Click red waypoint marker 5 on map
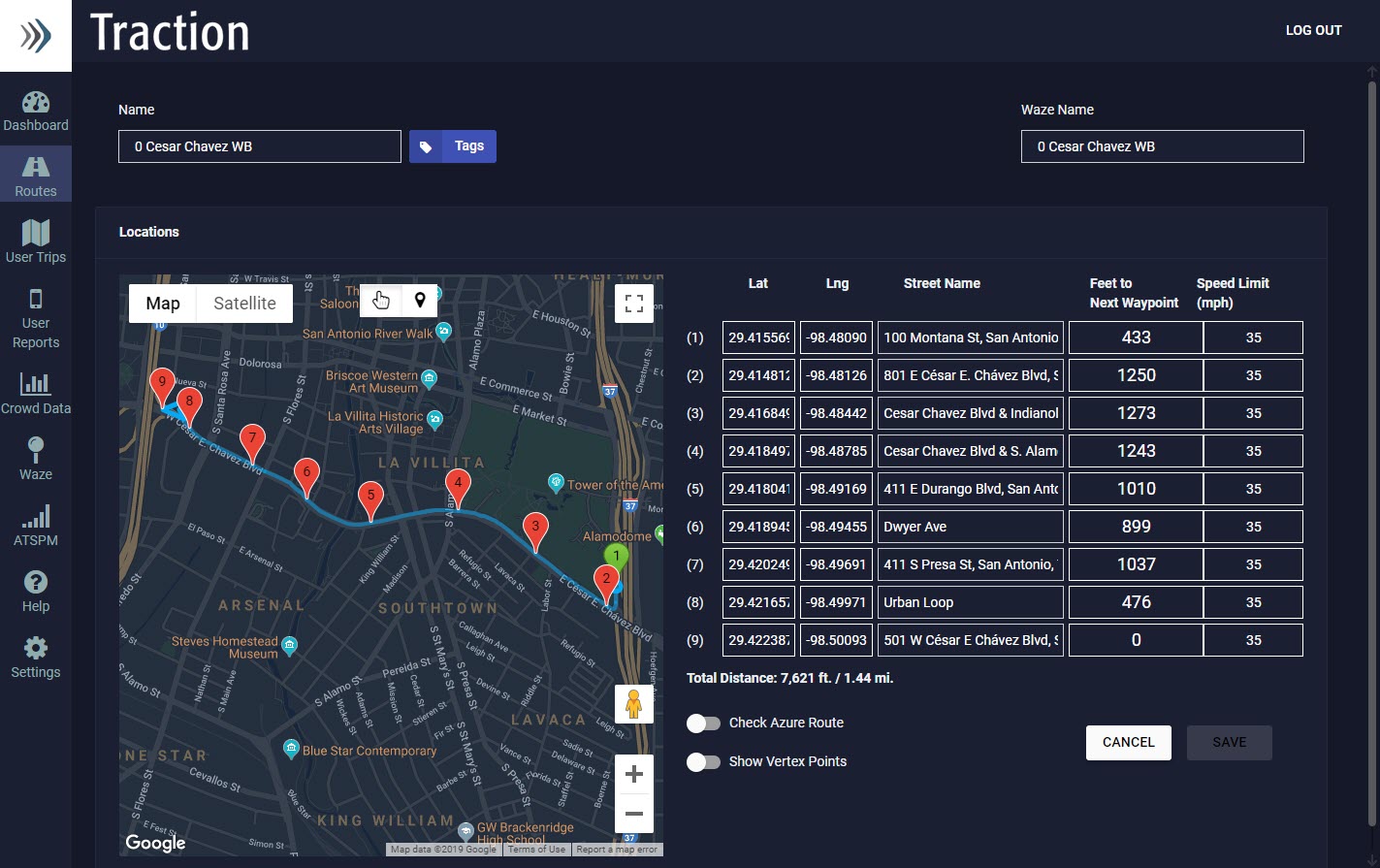This screenshot has width=1380, height=868. pyautogui.click(x=370, y=501)
